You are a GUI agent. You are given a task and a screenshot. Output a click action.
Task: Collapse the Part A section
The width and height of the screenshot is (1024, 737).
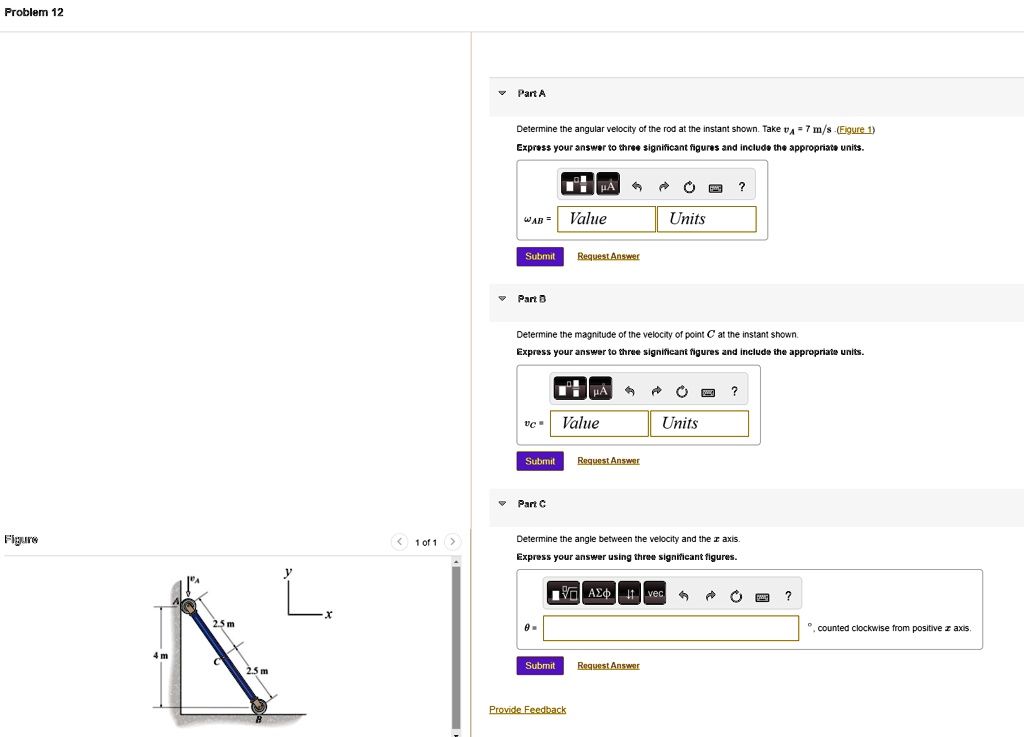pos(502,93)
